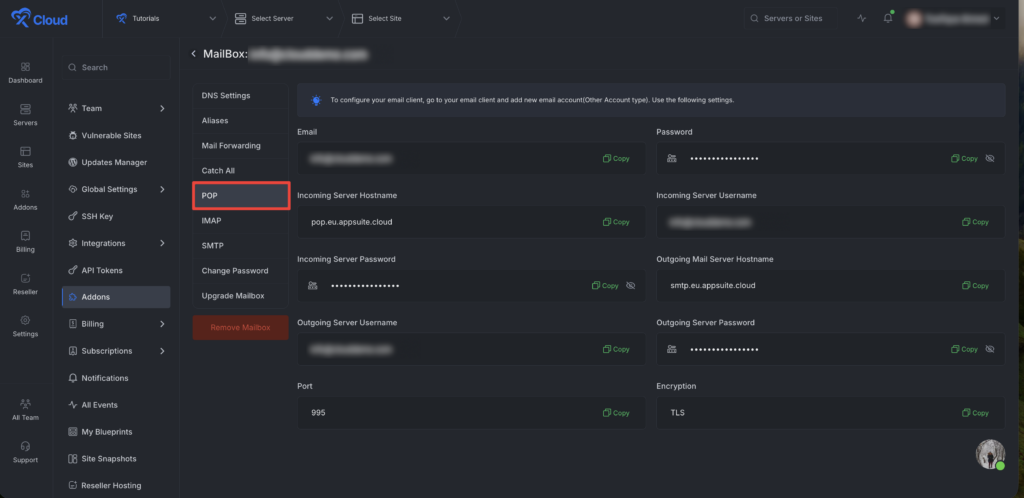Click the notifications bell icon
1024x498 pixels.
[888, 18]
